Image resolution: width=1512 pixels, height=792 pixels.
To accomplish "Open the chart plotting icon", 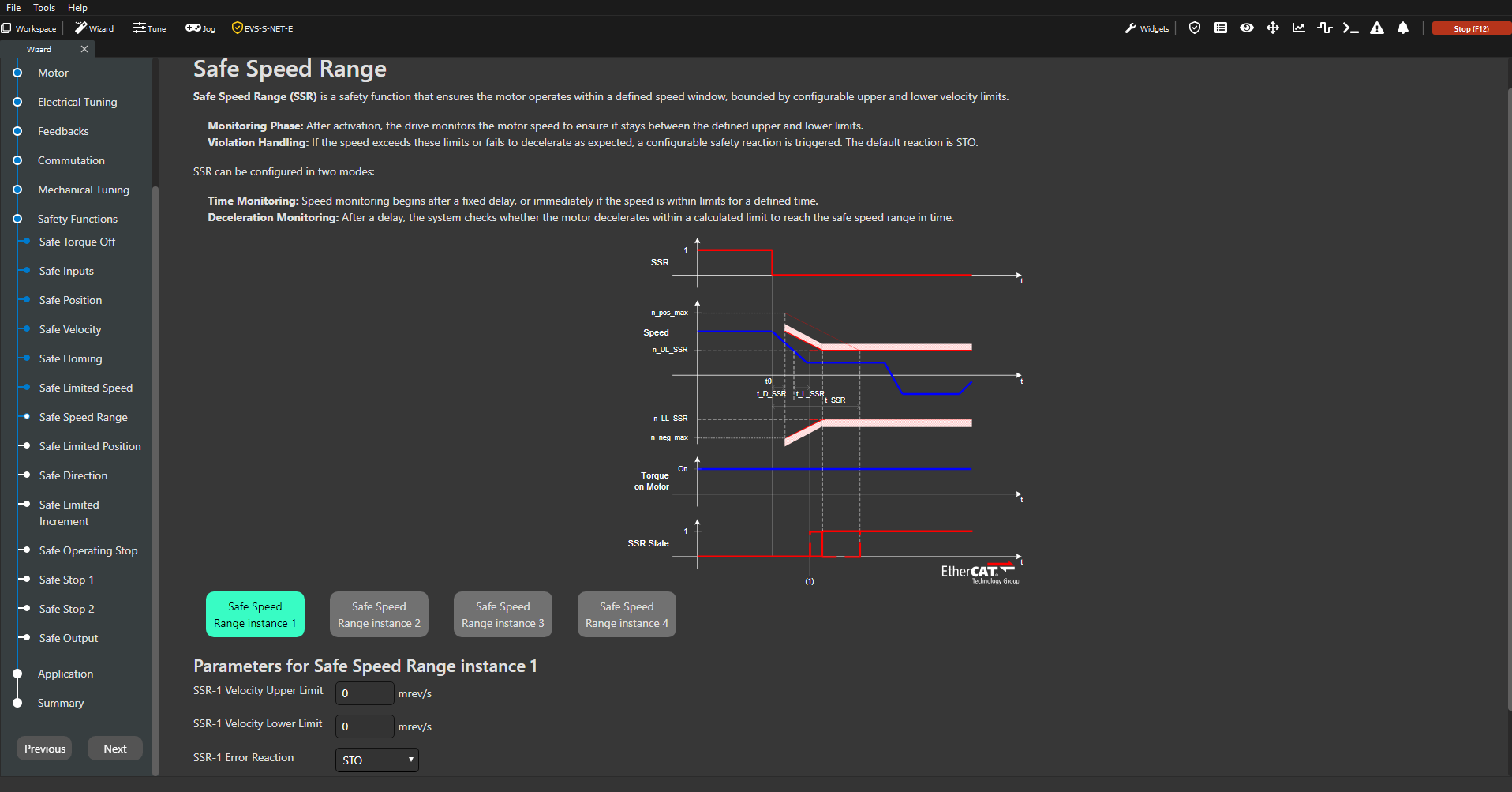I will (1299, 28).
